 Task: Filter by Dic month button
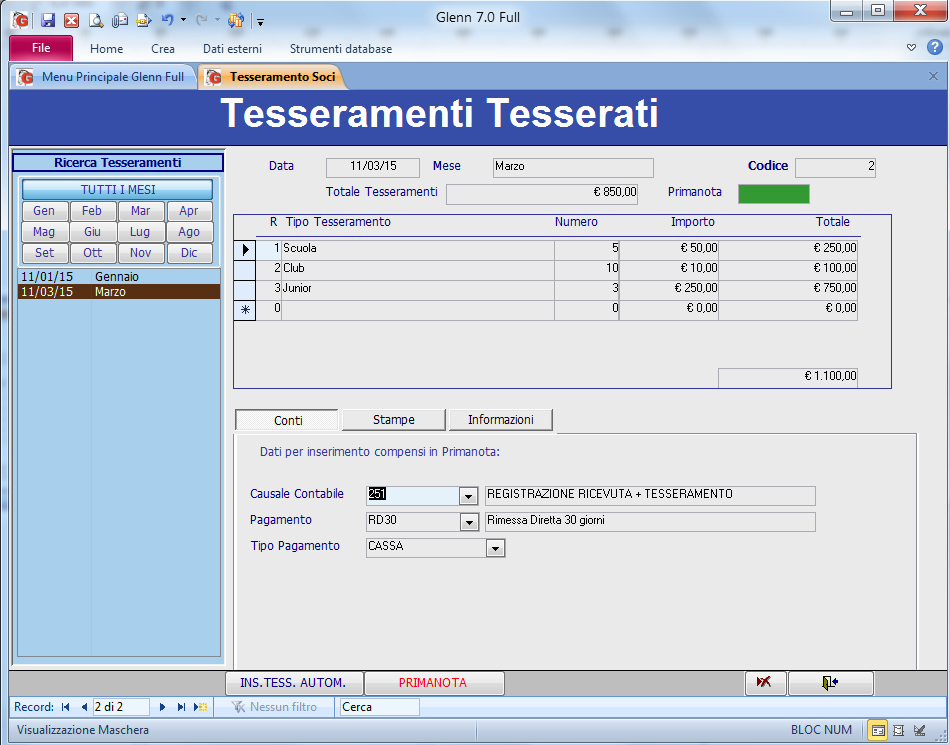(189, 253)
